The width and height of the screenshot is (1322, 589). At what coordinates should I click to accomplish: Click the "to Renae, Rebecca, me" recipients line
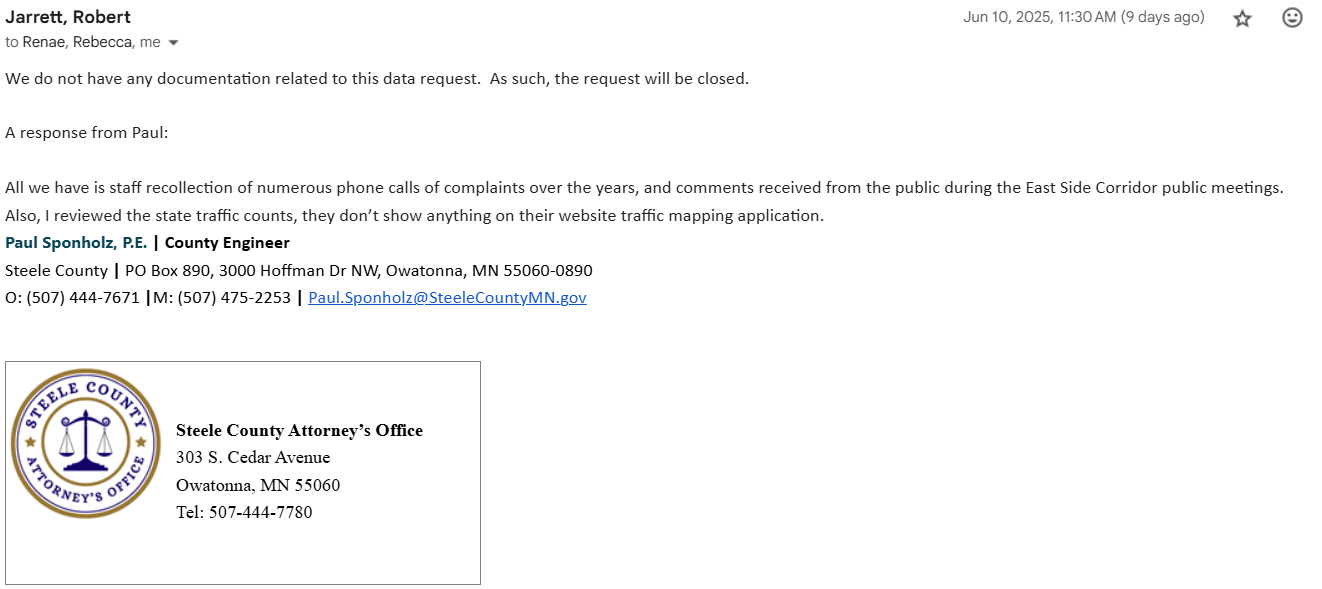82,42
